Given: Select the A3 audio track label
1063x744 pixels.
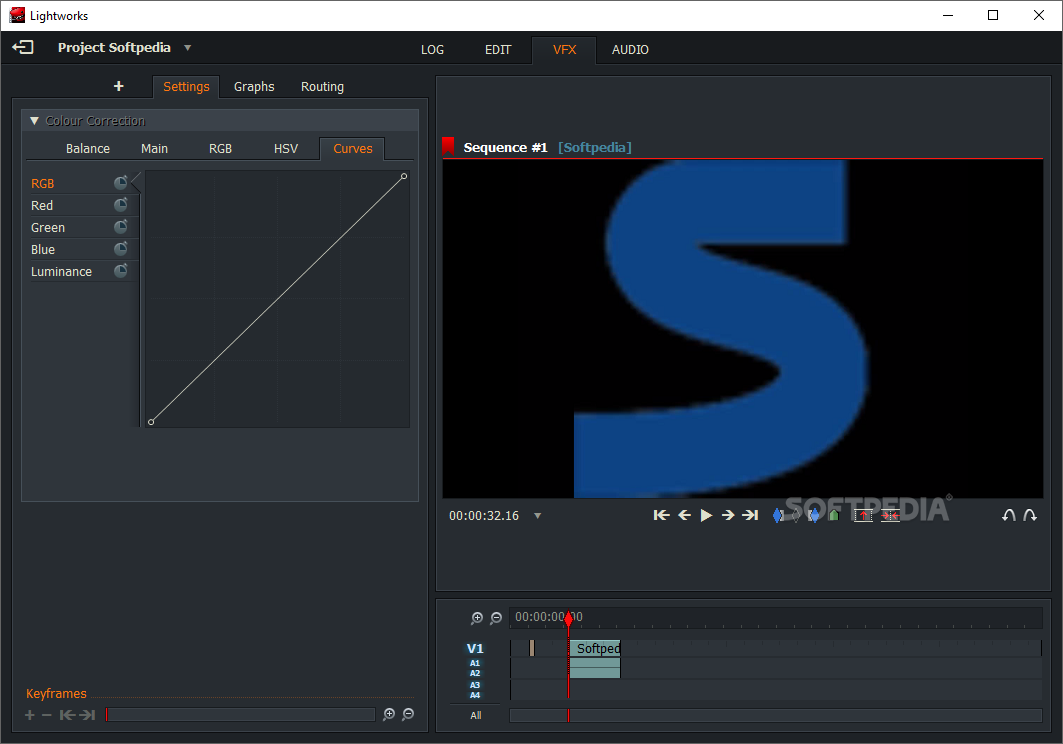Looking at the screenshot, I should click(475, 685).
